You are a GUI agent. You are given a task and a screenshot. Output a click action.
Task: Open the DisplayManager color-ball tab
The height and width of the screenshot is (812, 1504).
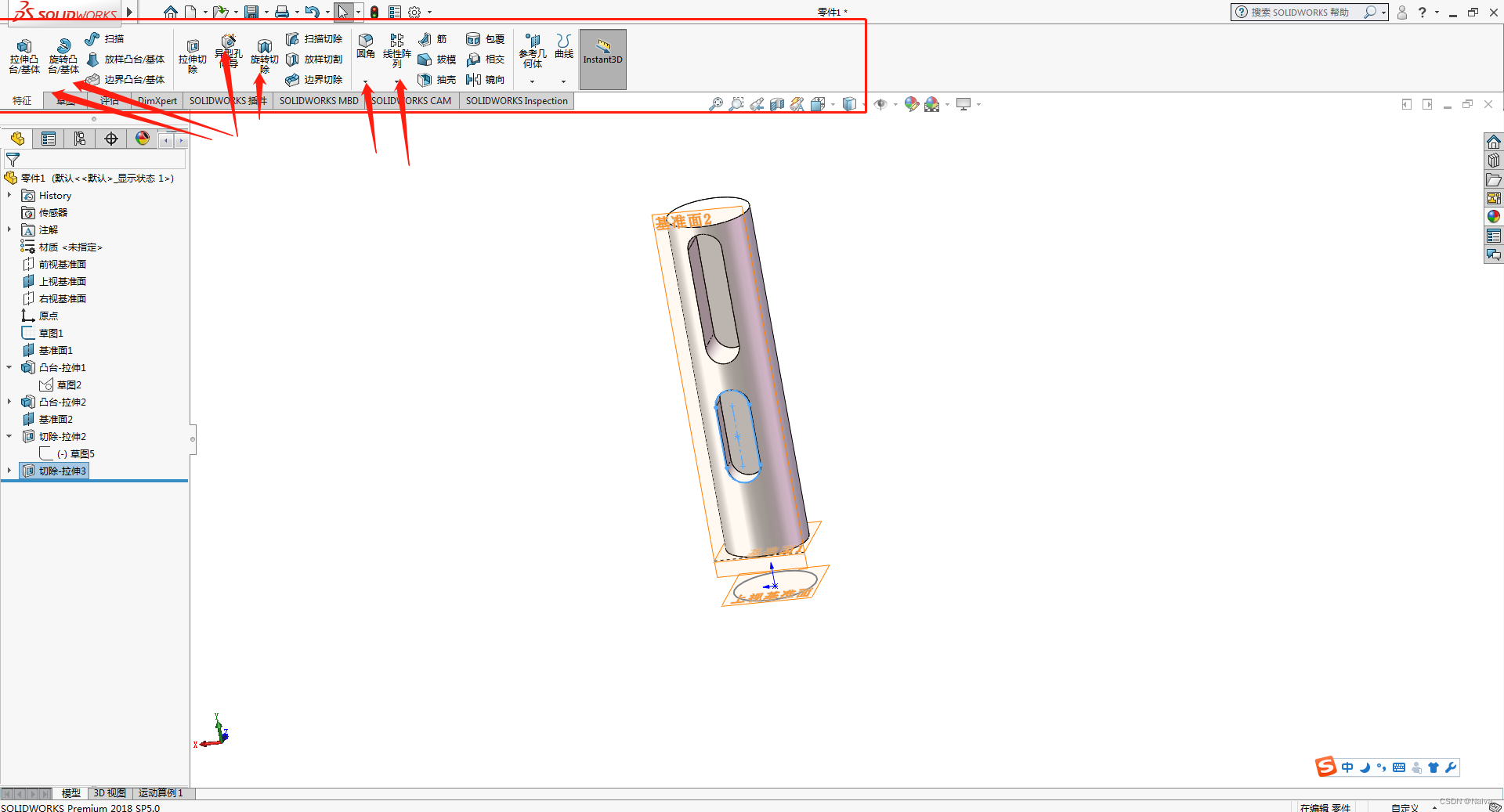(x=142, y=139)
